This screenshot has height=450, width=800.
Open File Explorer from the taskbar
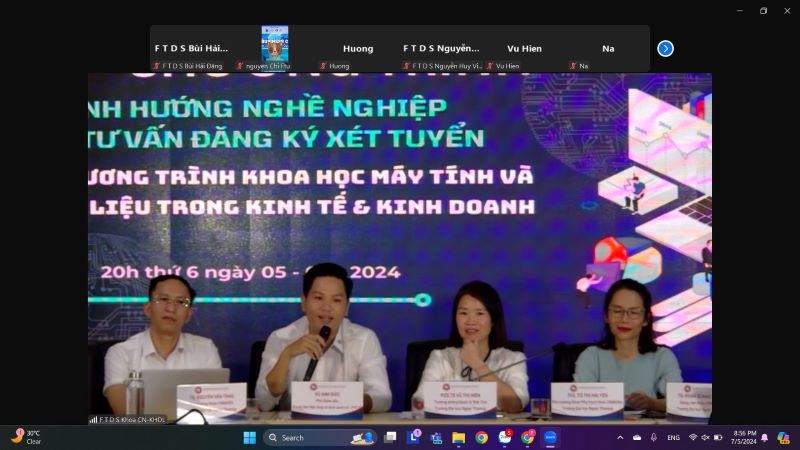click(x=459, y=438)
